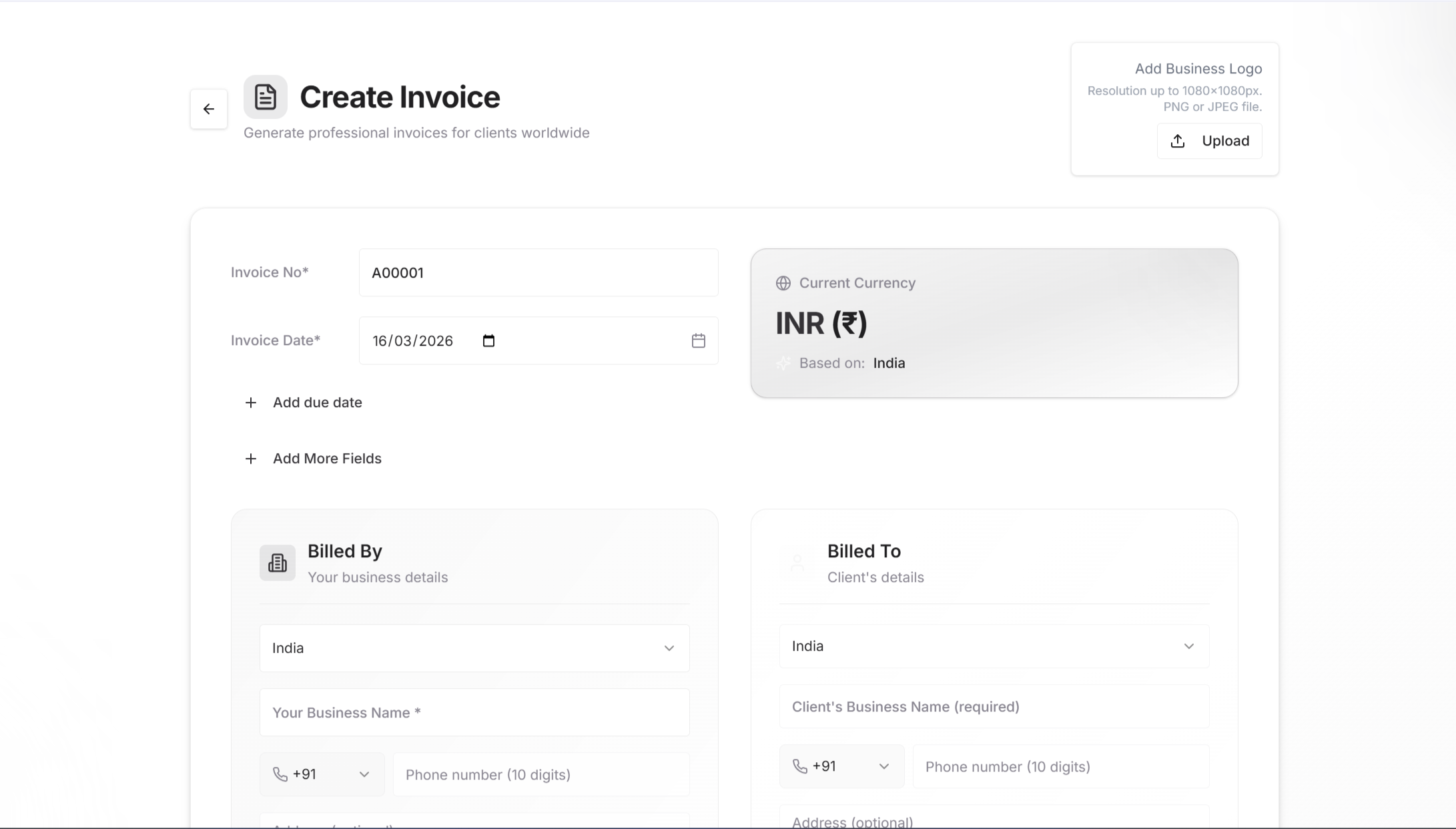1456x829 pixels.
Task: Click the Upload button
Action: coord(1210,140)
